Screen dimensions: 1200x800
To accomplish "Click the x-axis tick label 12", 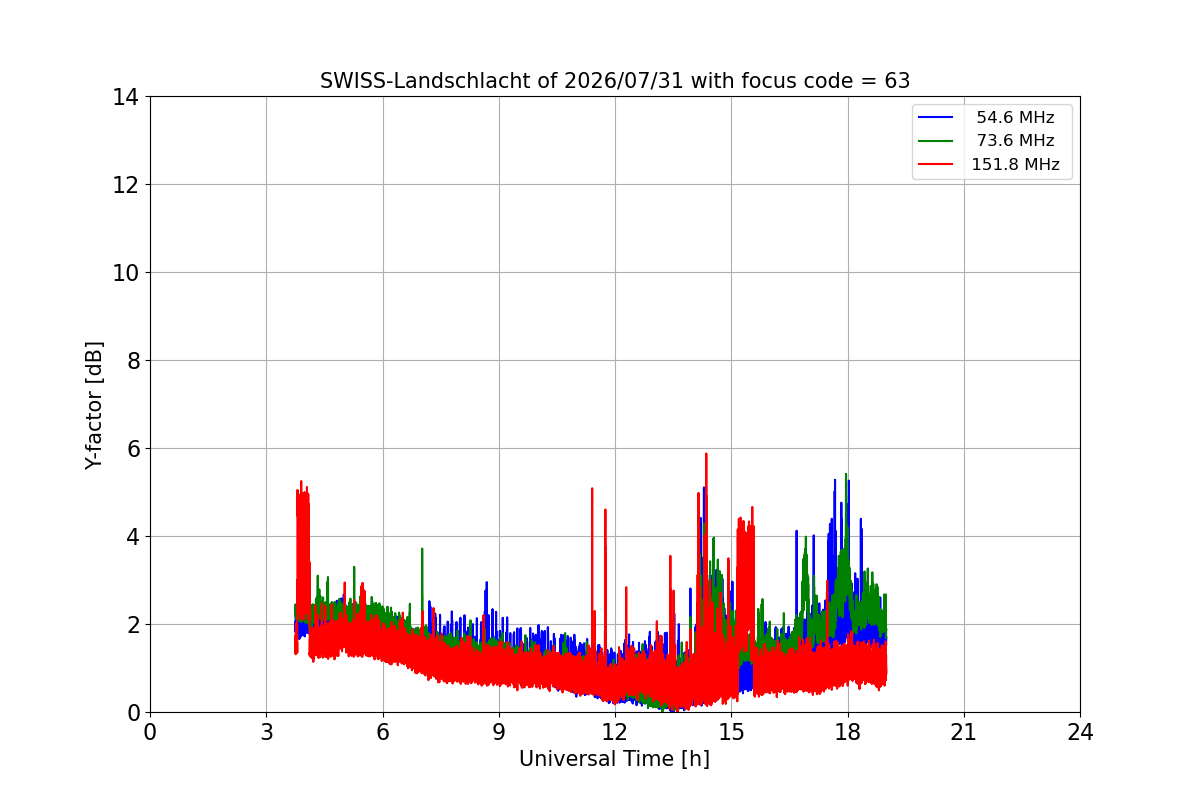I will 615,732.
